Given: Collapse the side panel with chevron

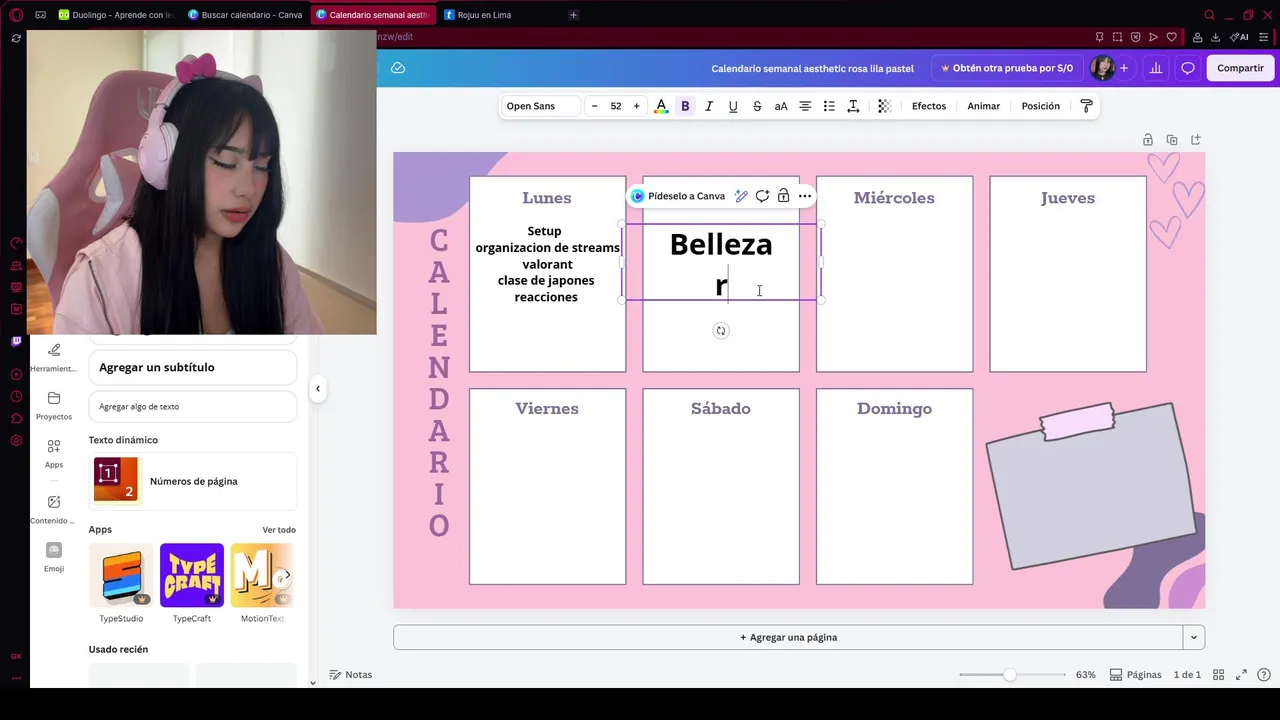Looking at the screenshot, I should [x=317, y=389].
